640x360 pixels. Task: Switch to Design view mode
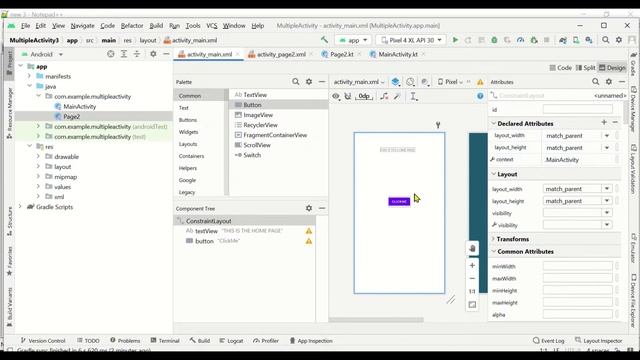point(612,68)
